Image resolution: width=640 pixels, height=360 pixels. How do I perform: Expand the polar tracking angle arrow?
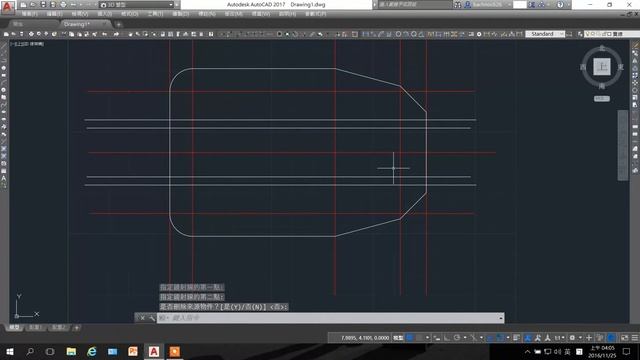coord(465,338)
